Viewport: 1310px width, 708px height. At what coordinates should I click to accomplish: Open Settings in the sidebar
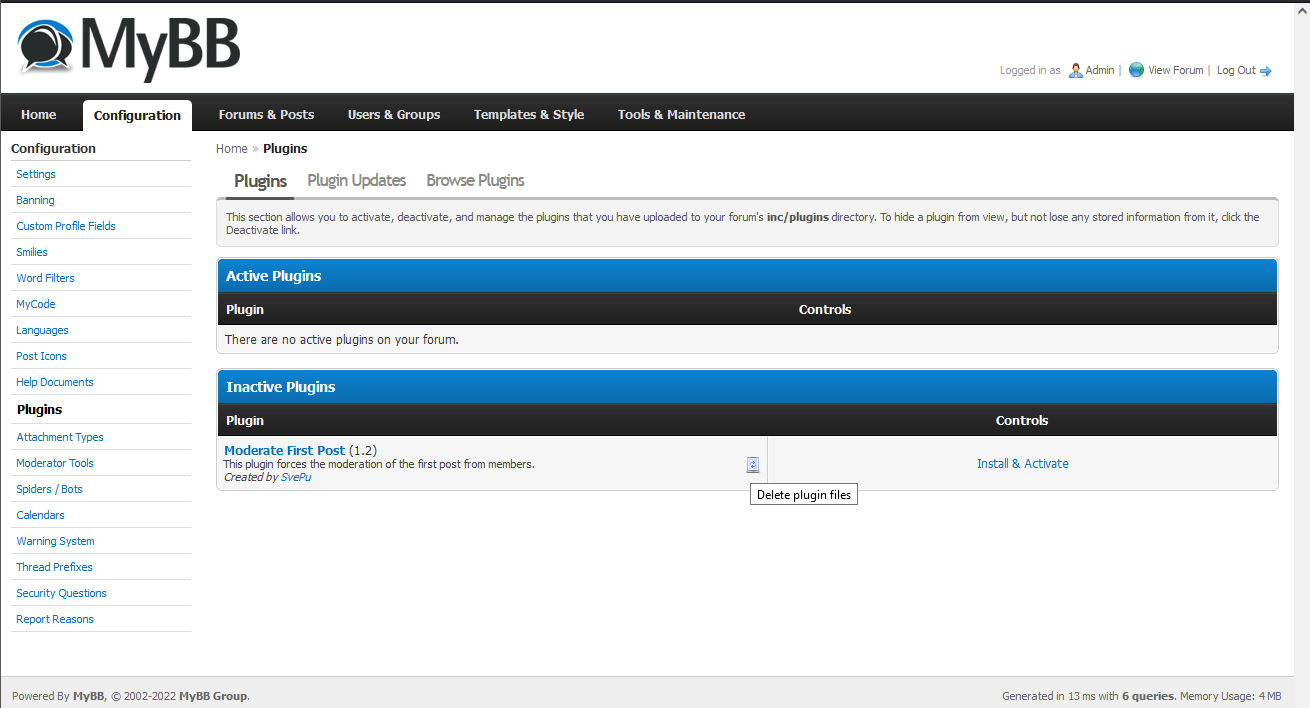point(36,174)
